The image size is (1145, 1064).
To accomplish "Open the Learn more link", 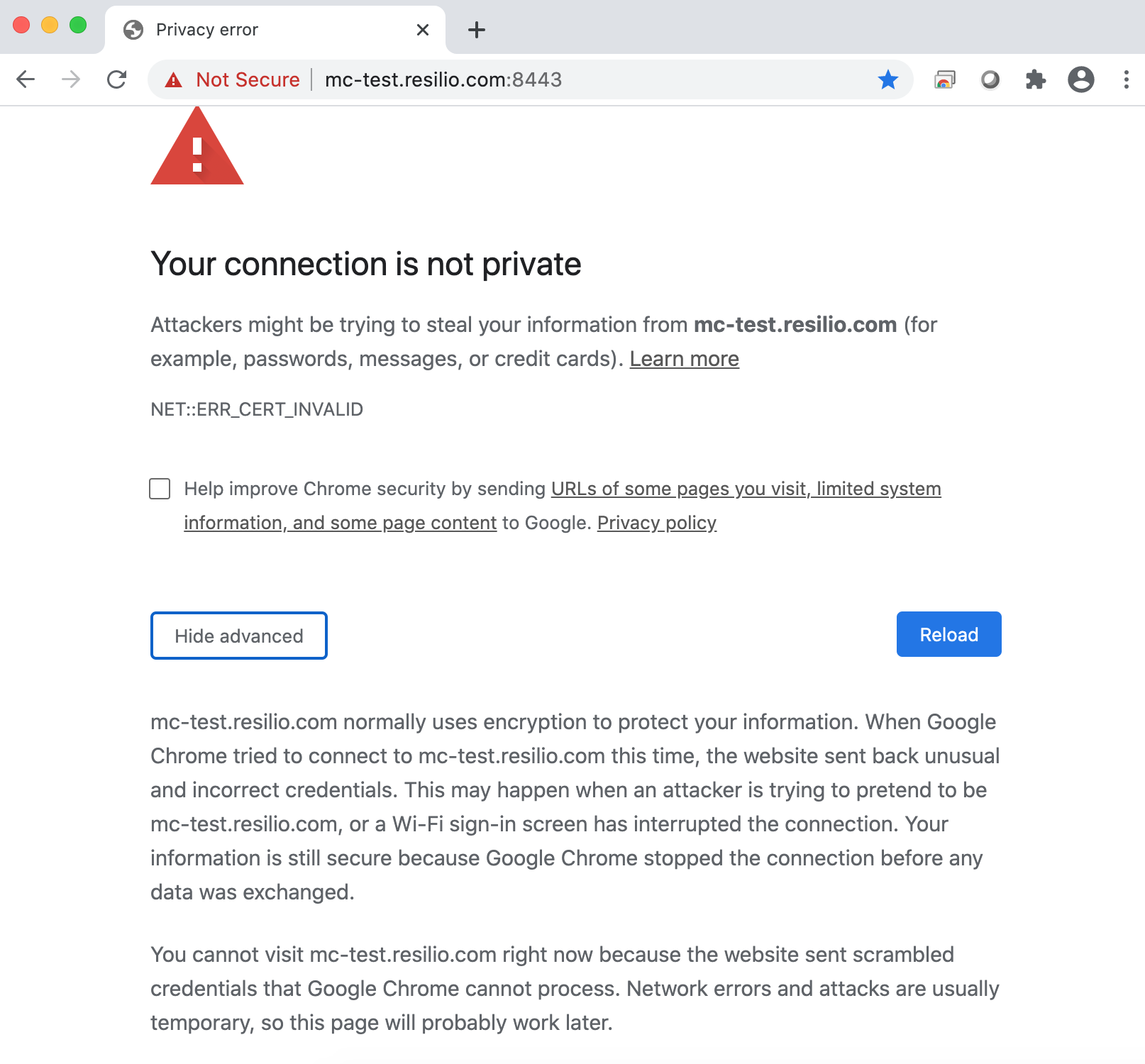I will click(x=684, y=359).
